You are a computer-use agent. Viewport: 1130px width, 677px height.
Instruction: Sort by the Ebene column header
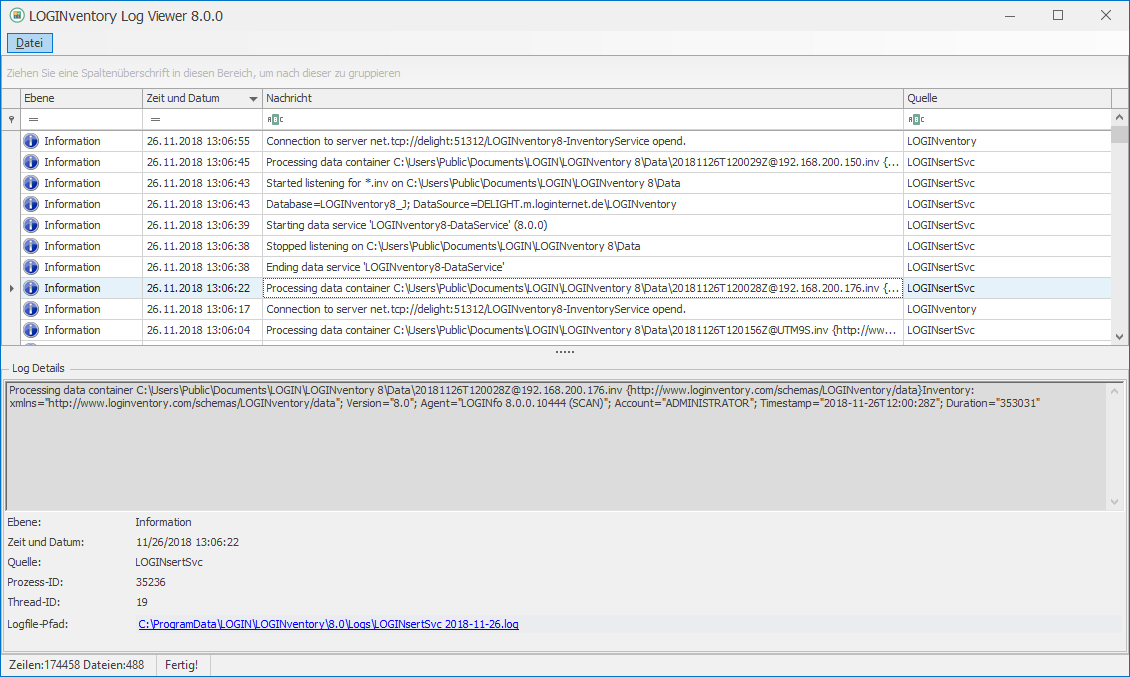point(81,98)
